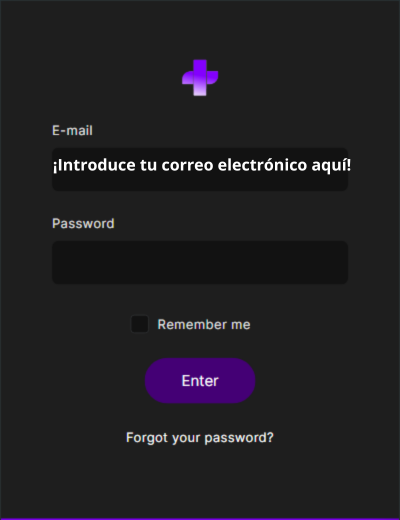Viewport: 400px width, 520px height.
Task: Click the purple plus logo icon
Action: 200,78
